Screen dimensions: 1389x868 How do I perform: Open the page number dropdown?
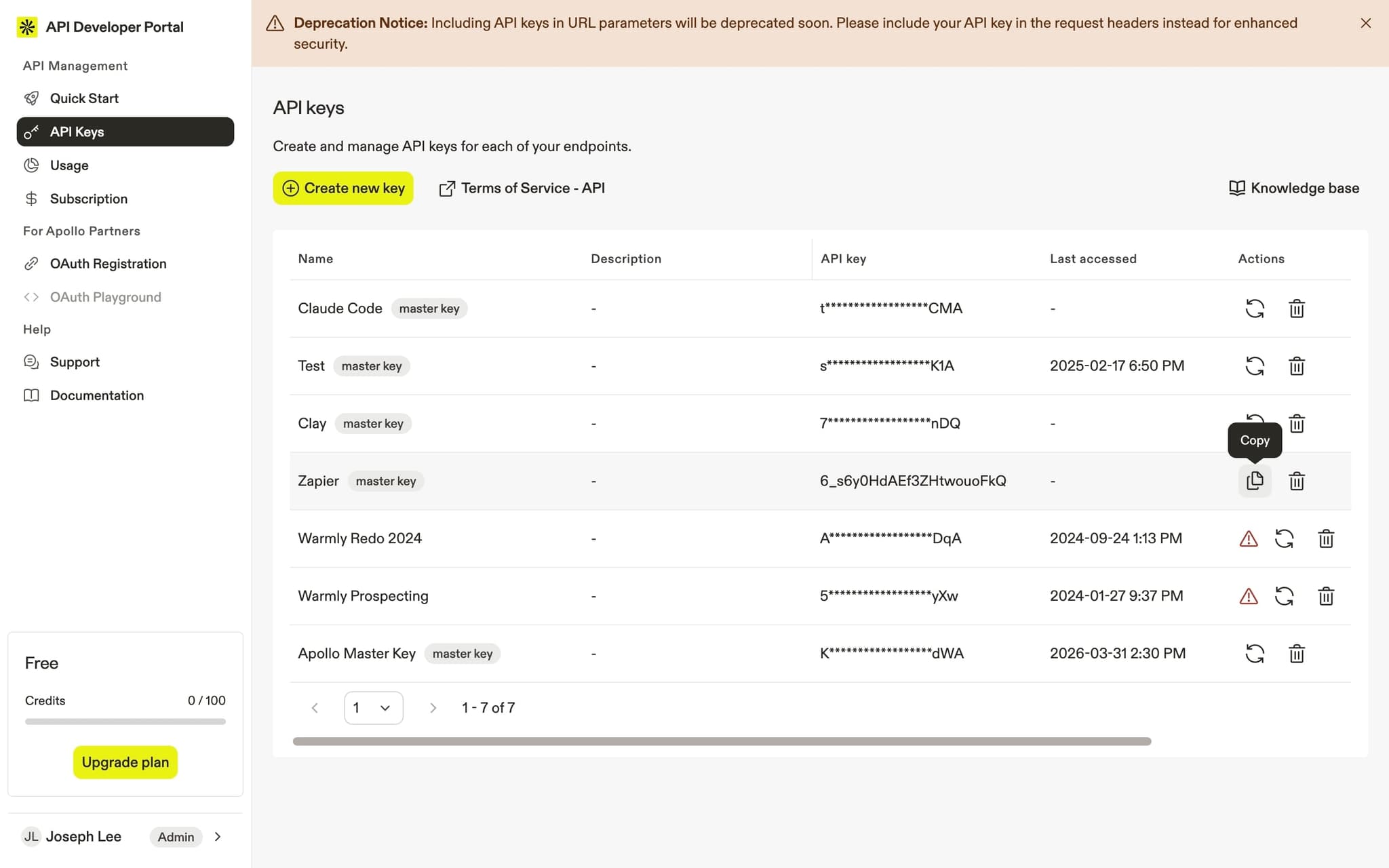(373, 707)
